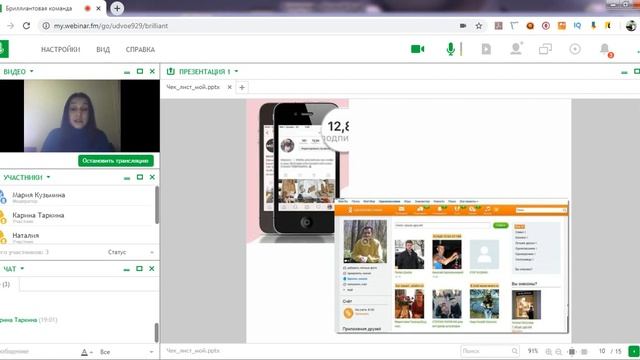Click the slide number 10 field
Screen dimensions: 640x360
[x=602, y=351]
